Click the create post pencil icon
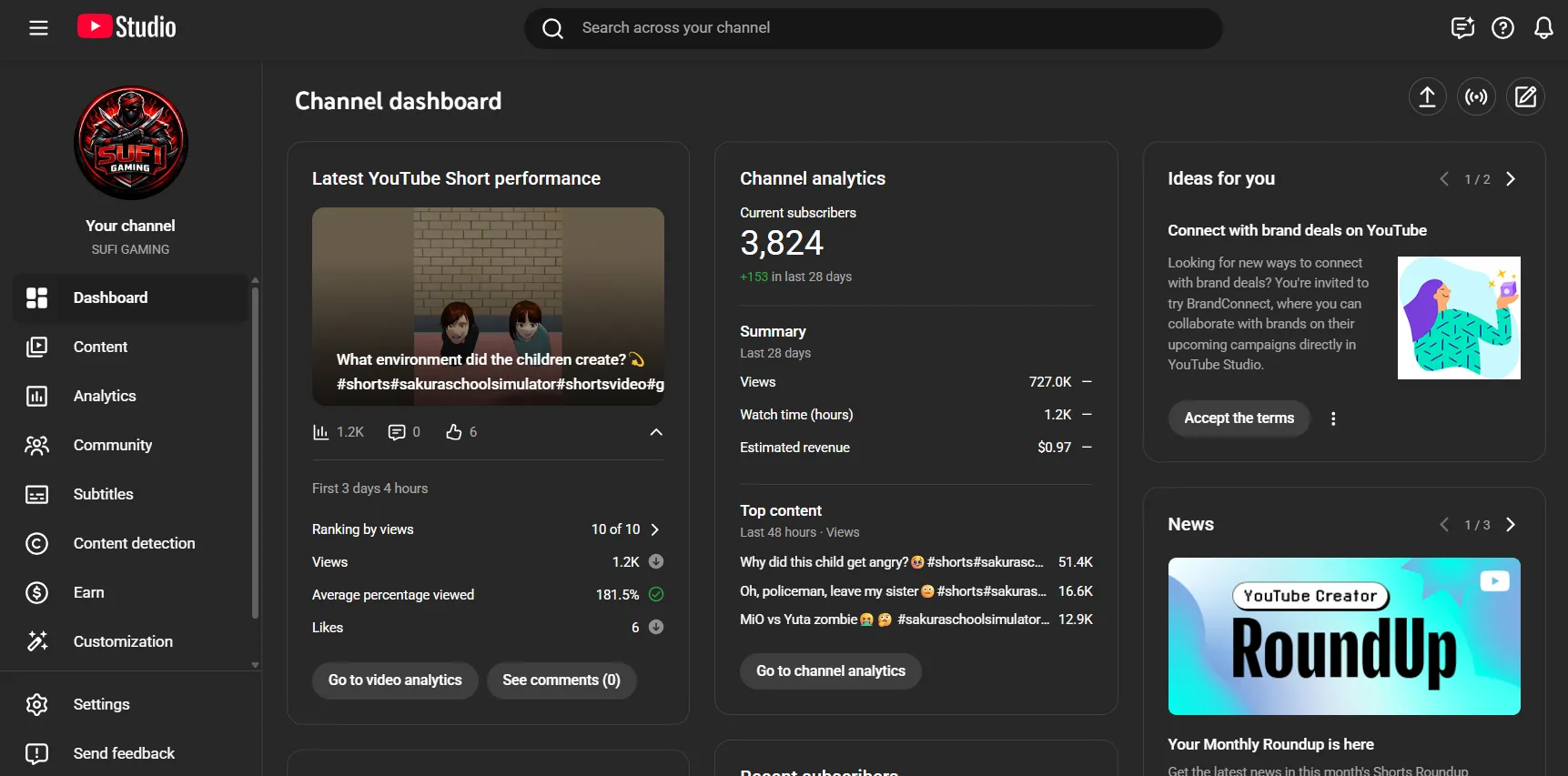This screenshot has height=776, width=1568. 1525,96
